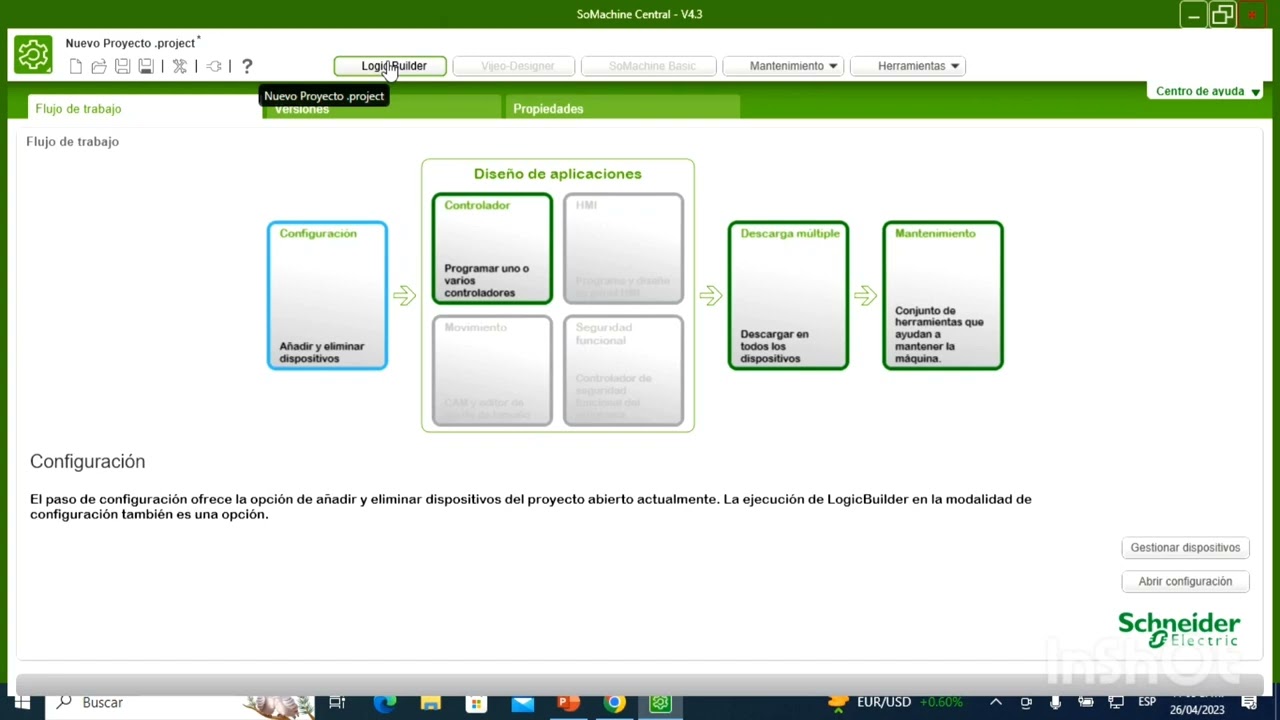Open the Mail app from the taskbar
1280x720 pixels.
pos(523,703)
